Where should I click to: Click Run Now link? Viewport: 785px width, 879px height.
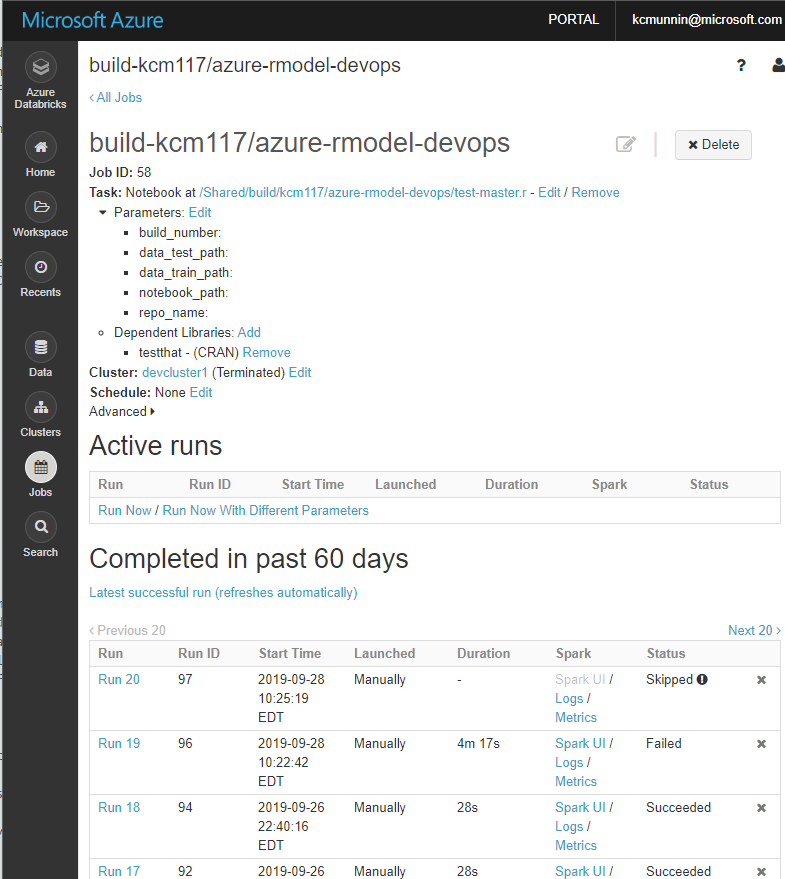pos(124,511)
